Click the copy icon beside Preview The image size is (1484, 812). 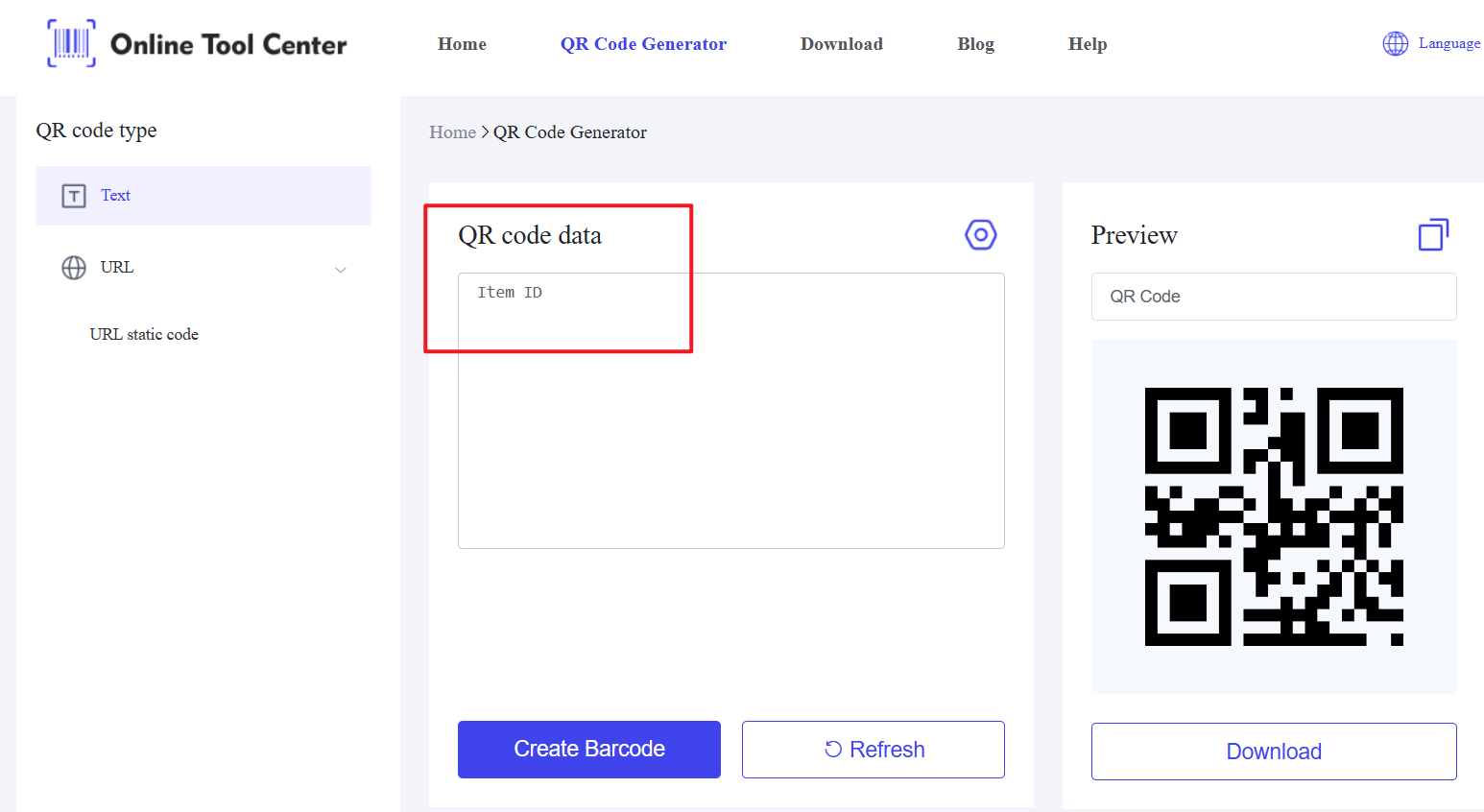[1433, 234]
